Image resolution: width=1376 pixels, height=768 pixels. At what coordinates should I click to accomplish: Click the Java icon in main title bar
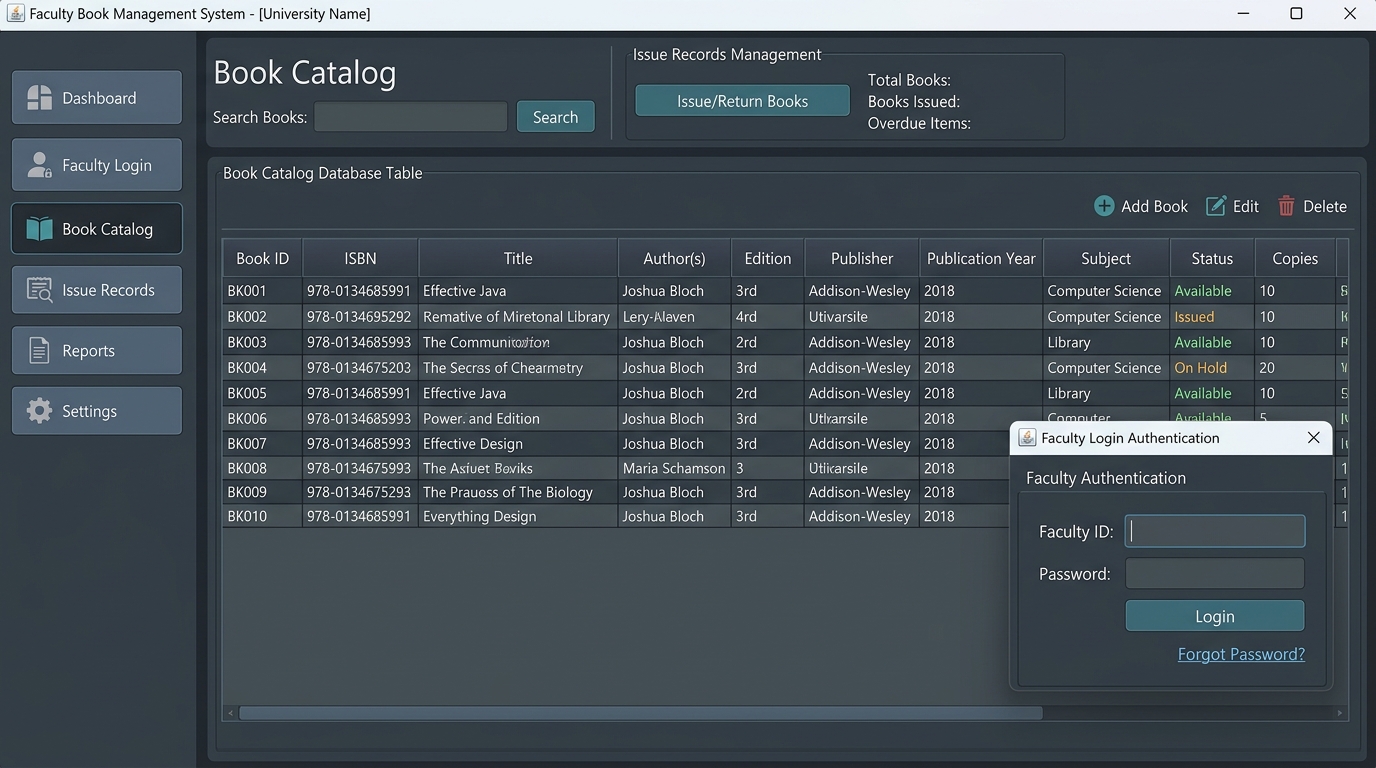pos(15,13)
